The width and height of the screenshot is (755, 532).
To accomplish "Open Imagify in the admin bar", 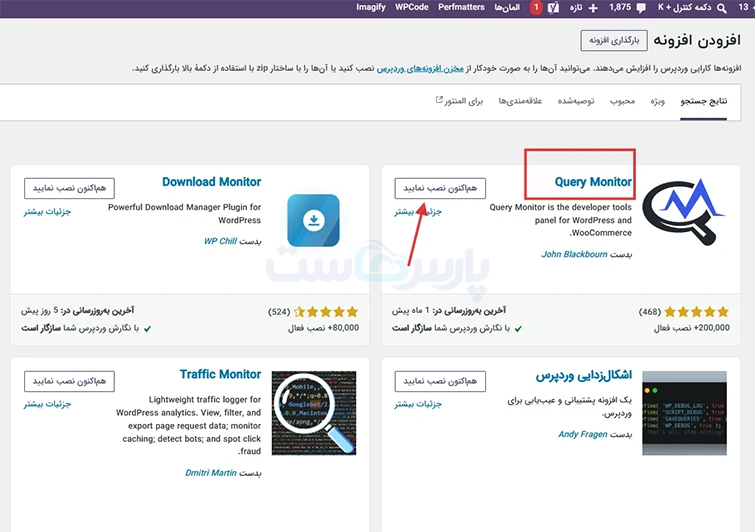I will 371,7.
